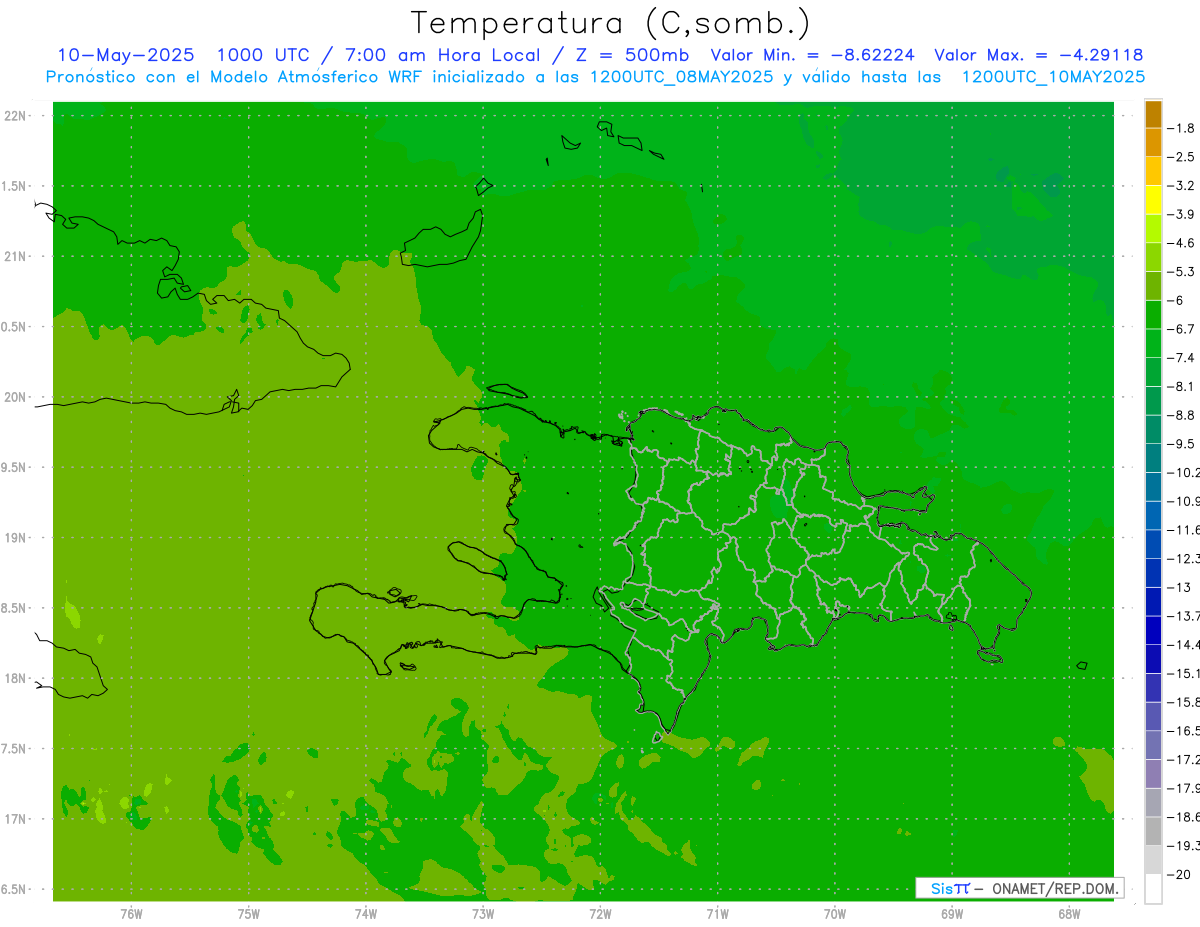Click the "73W" longitude axis label
This screenshot has height=927, width=1200.
483,914
